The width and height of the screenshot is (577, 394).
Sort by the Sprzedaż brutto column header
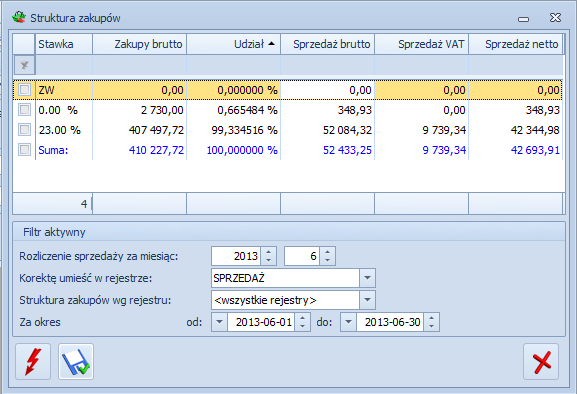pos(328,44)
